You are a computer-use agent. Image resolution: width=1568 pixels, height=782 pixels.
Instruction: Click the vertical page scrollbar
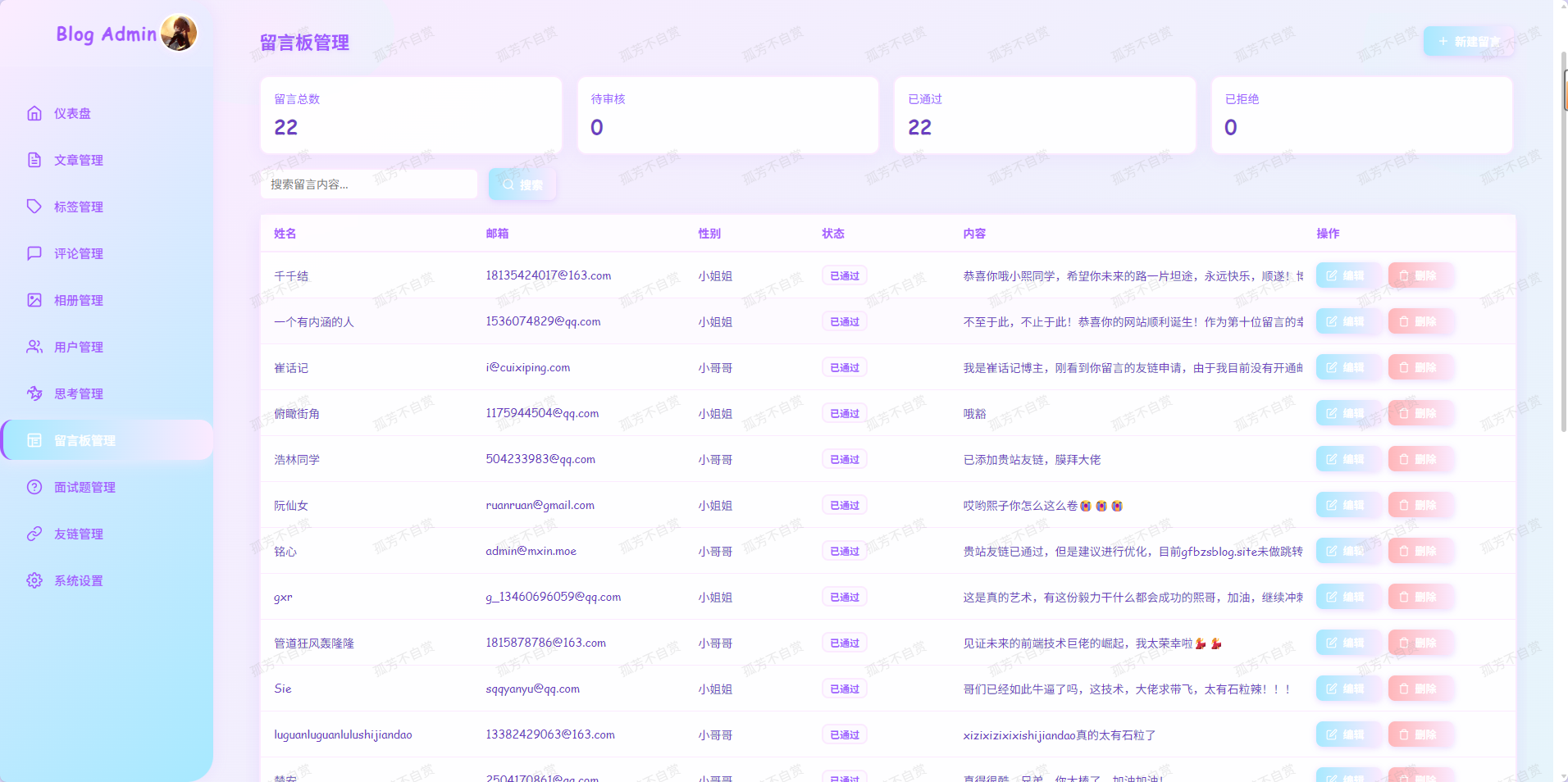(x=1561, y=246)
